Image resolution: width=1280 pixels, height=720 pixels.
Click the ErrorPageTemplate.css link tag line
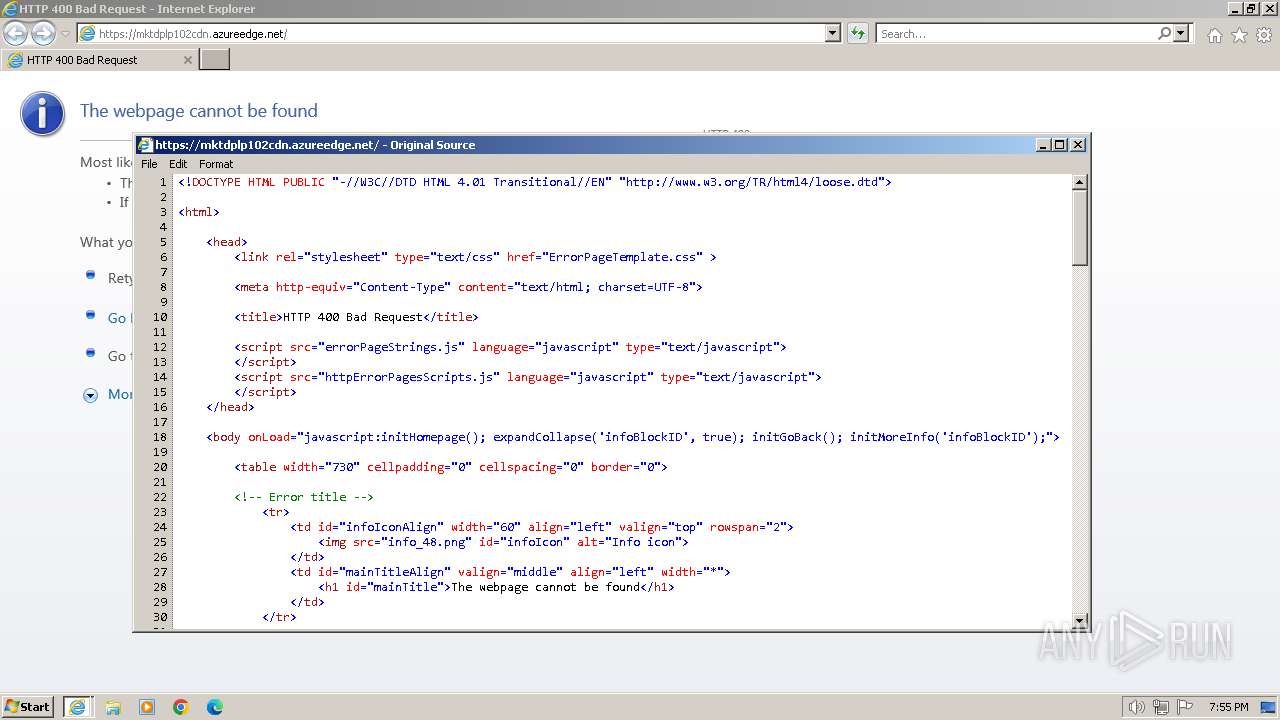pyautogui.click(x=475, y=257)
